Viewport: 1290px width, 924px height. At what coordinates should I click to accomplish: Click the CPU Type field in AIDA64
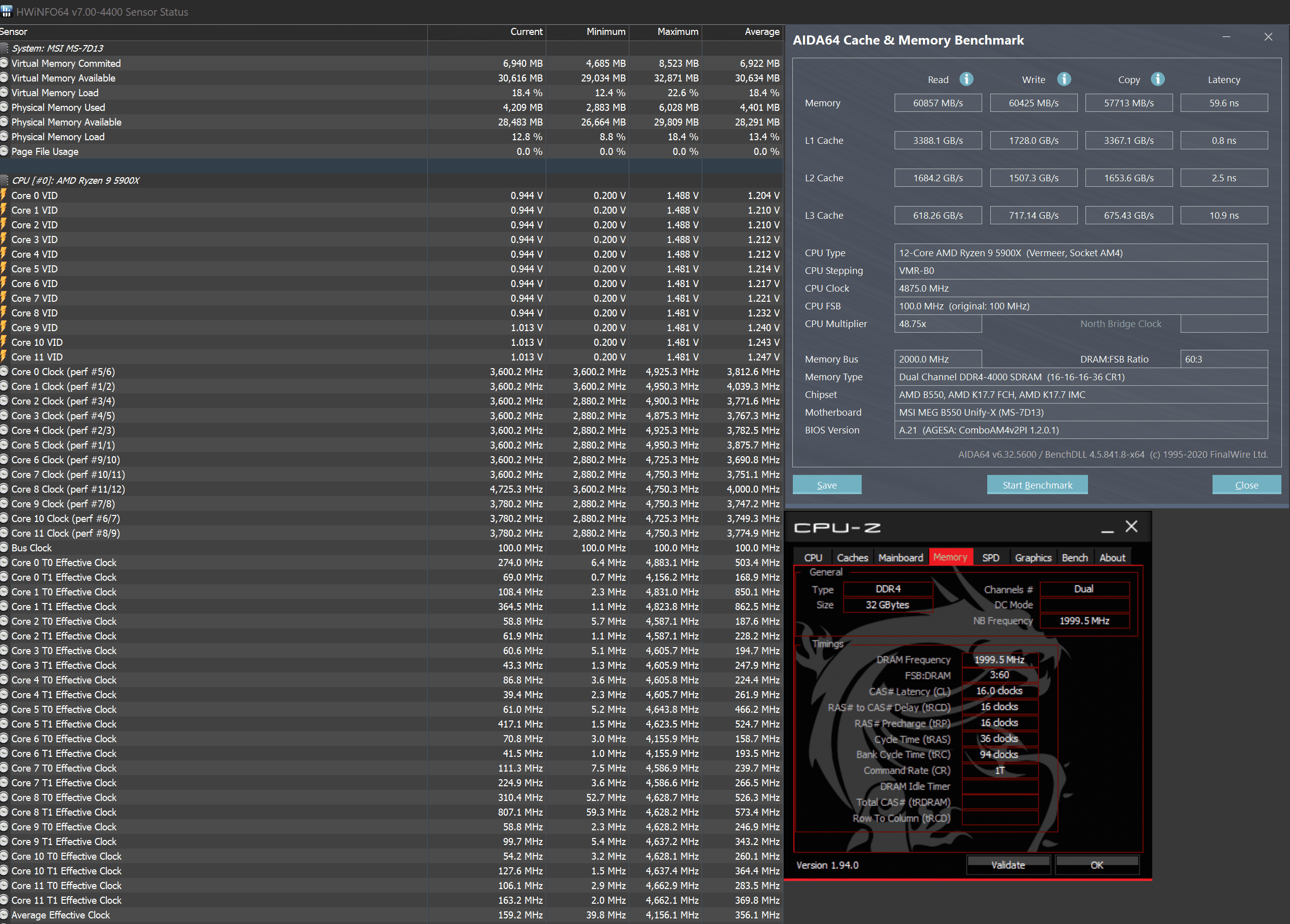tap(1081, 253)
